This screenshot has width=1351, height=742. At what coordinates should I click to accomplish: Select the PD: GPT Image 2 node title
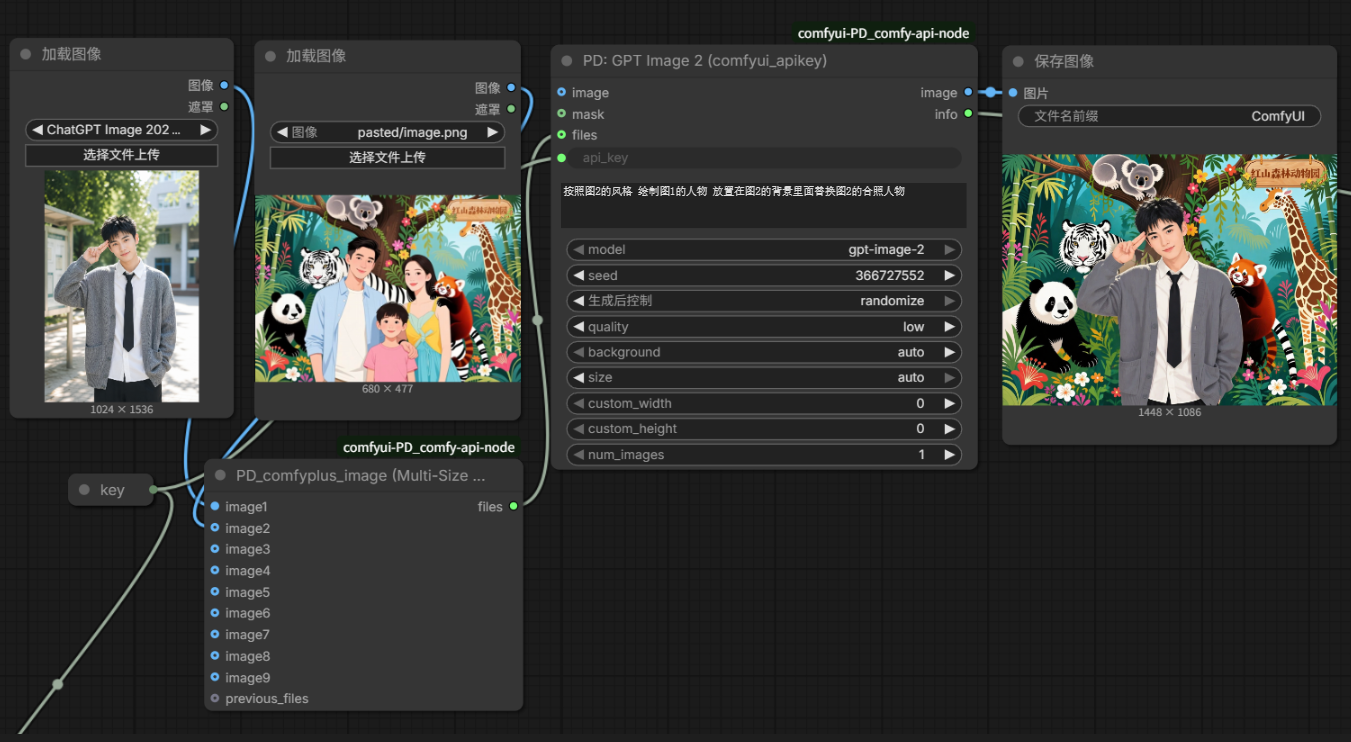705,61
